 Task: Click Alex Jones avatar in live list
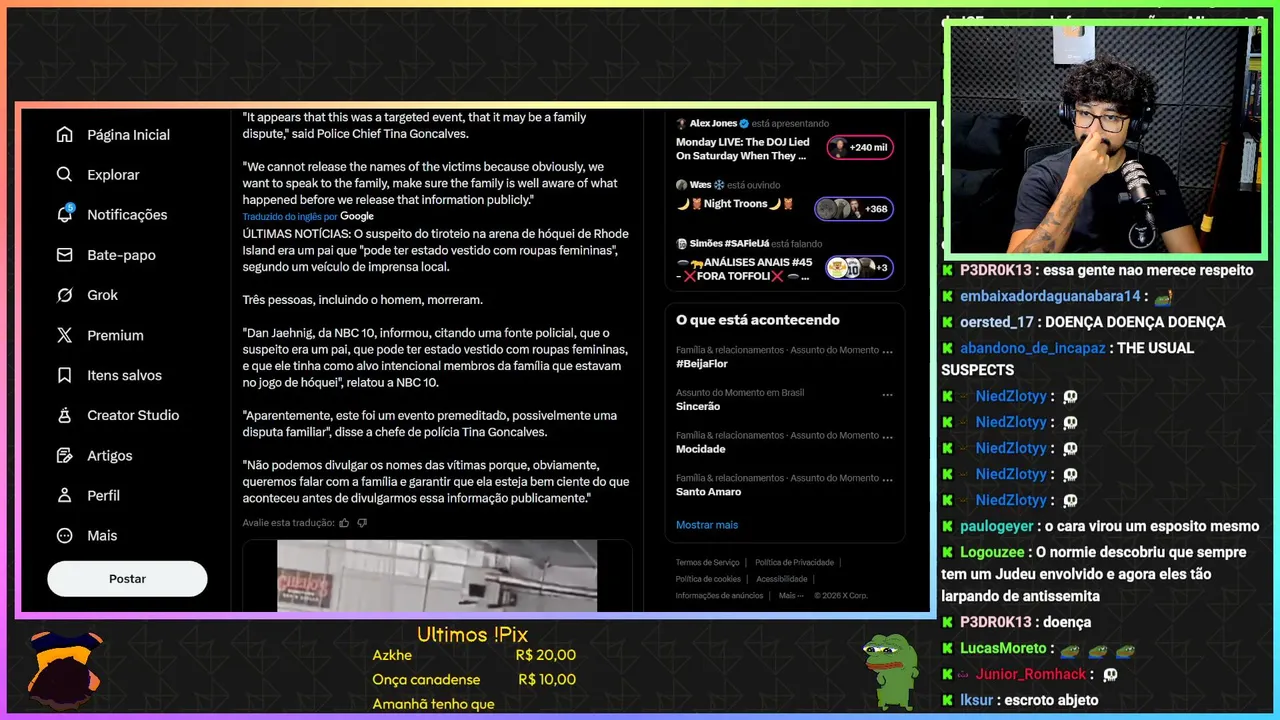click(681, 124)
